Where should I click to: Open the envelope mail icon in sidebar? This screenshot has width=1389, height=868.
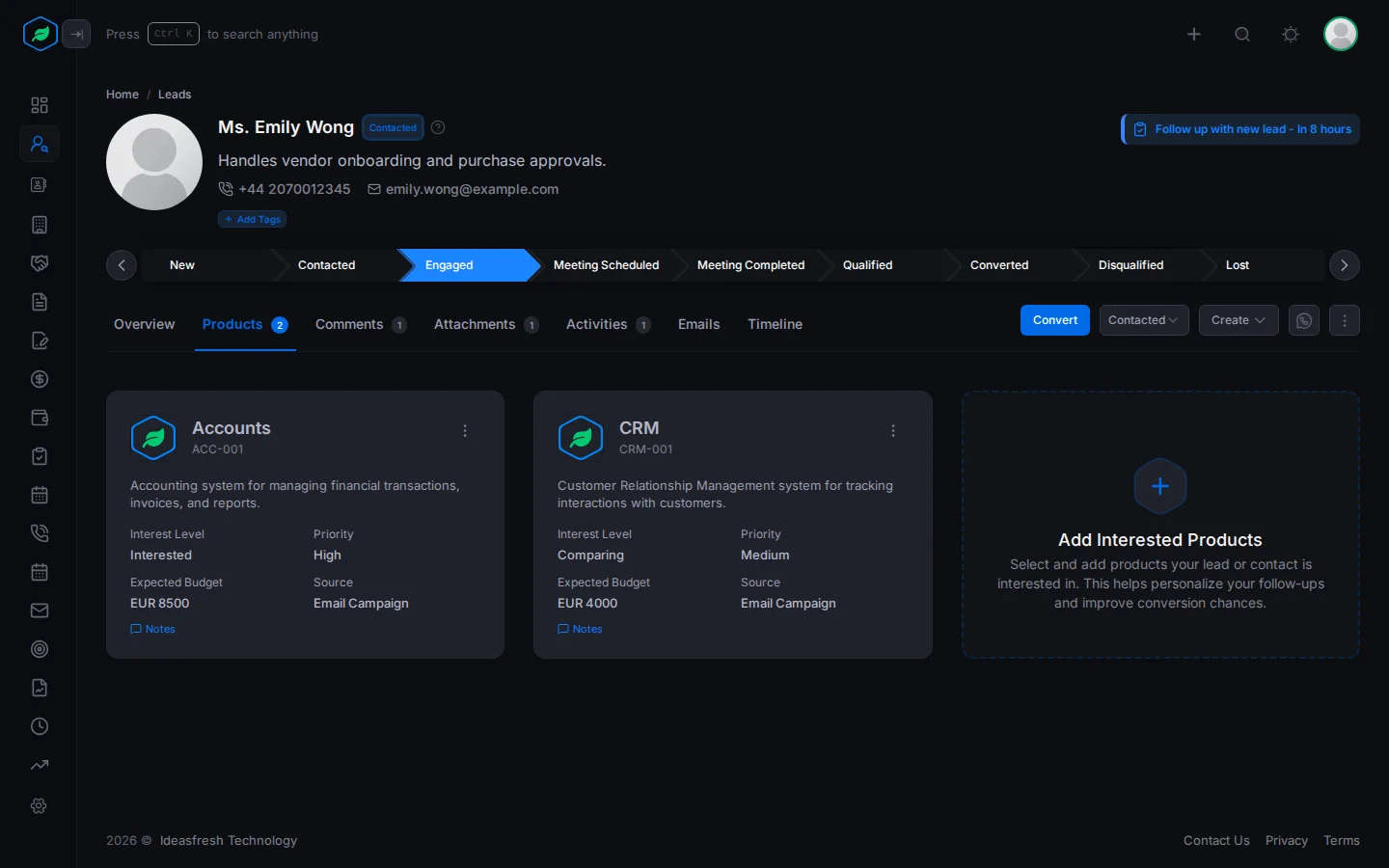pos(40,610)
